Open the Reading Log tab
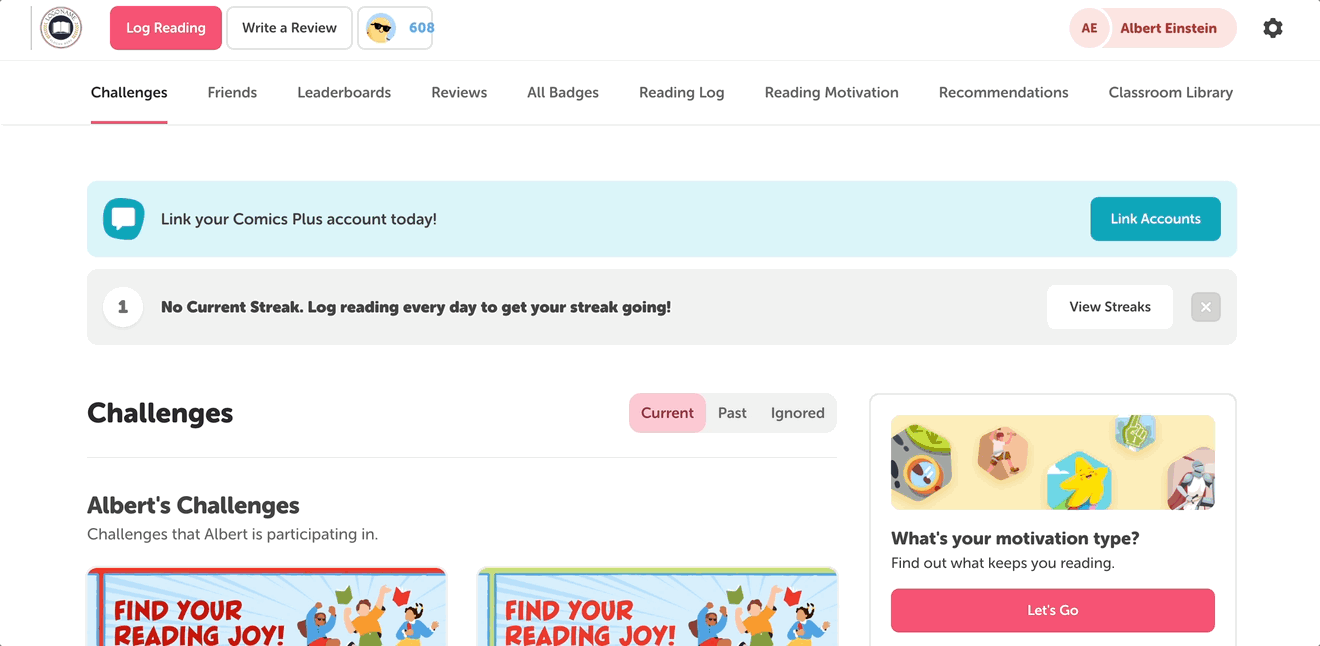 (x=682, y=92)
